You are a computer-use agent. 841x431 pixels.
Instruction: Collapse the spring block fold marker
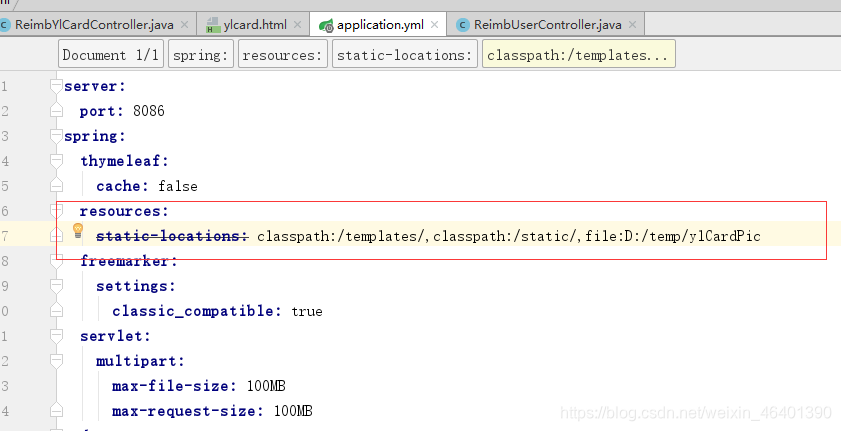tap(56, 137)
